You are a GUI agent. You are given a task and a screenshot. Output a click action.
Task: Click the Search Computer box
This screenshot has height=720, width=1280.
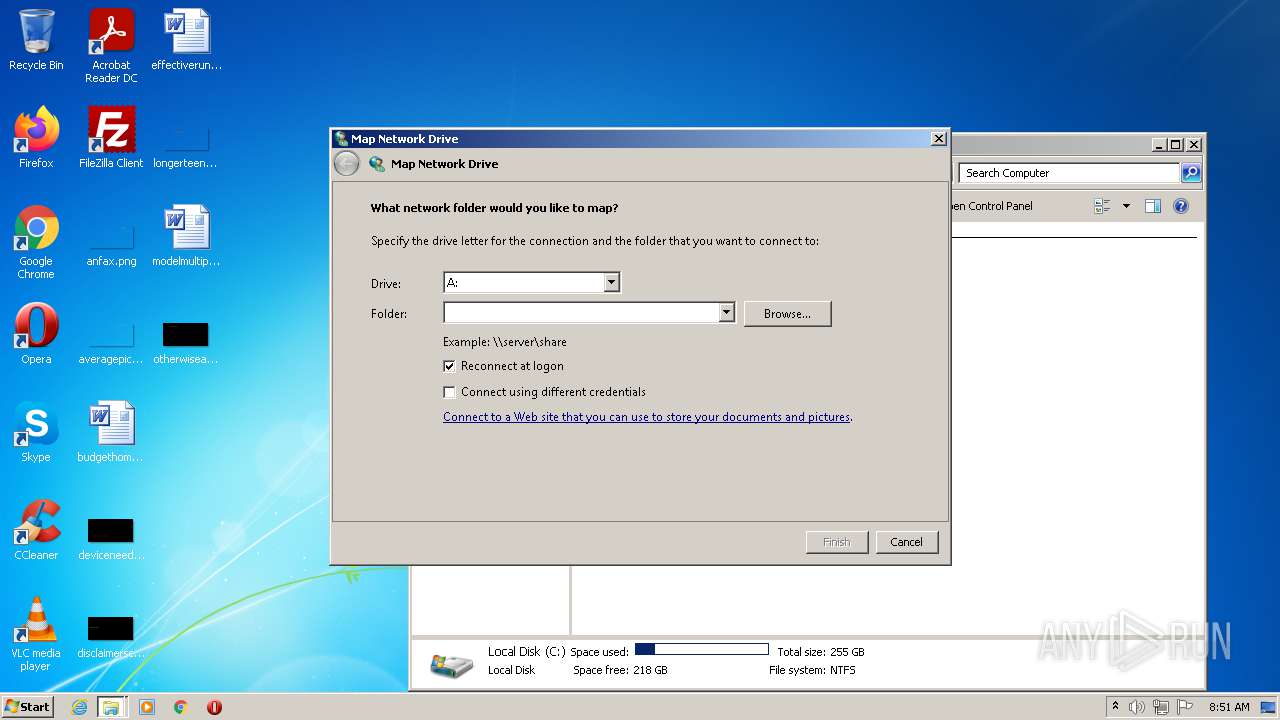click(x=1069, y=173)
